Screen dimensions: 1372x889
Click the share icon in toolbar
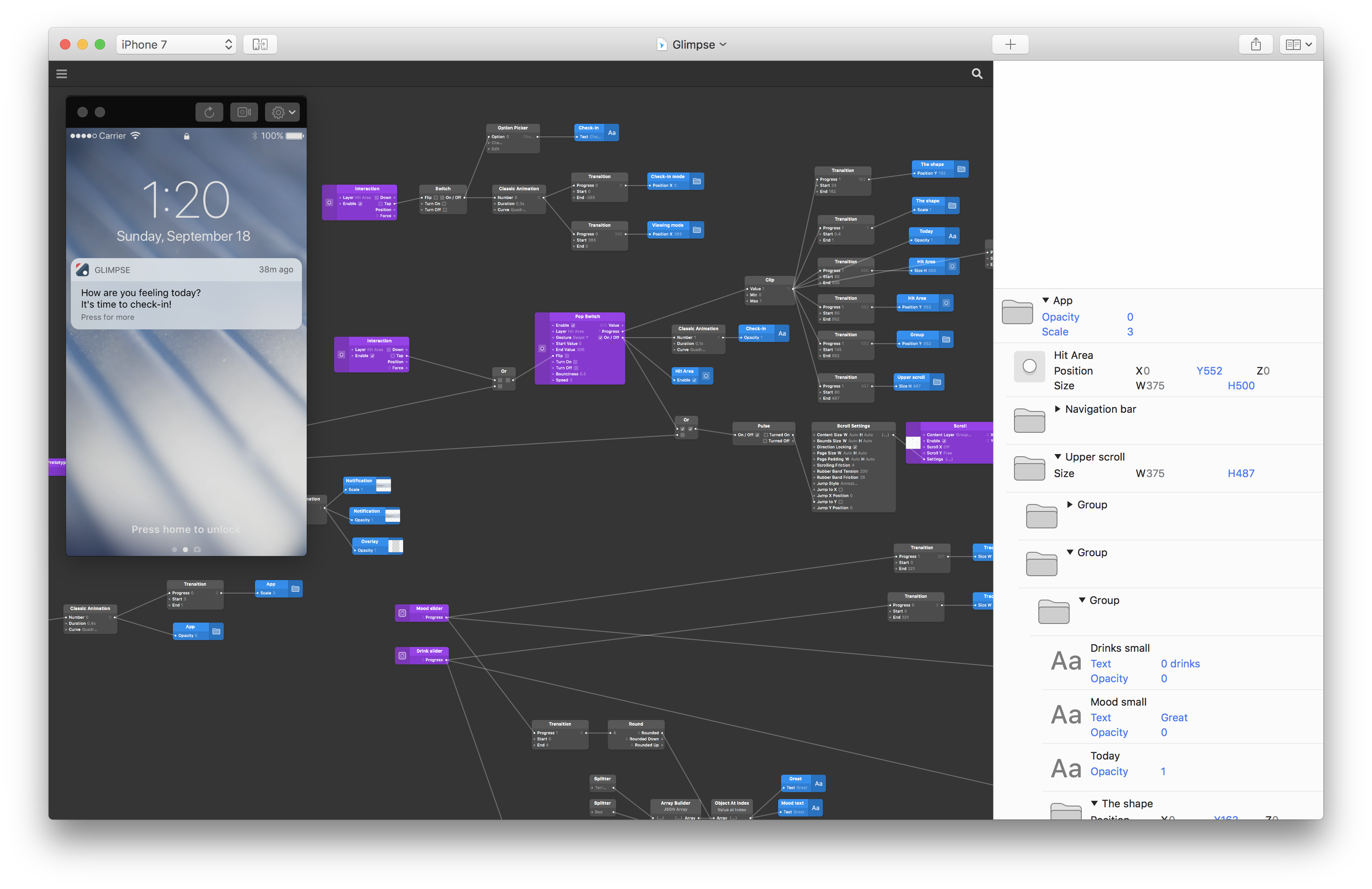click(x=1256, y=44)
